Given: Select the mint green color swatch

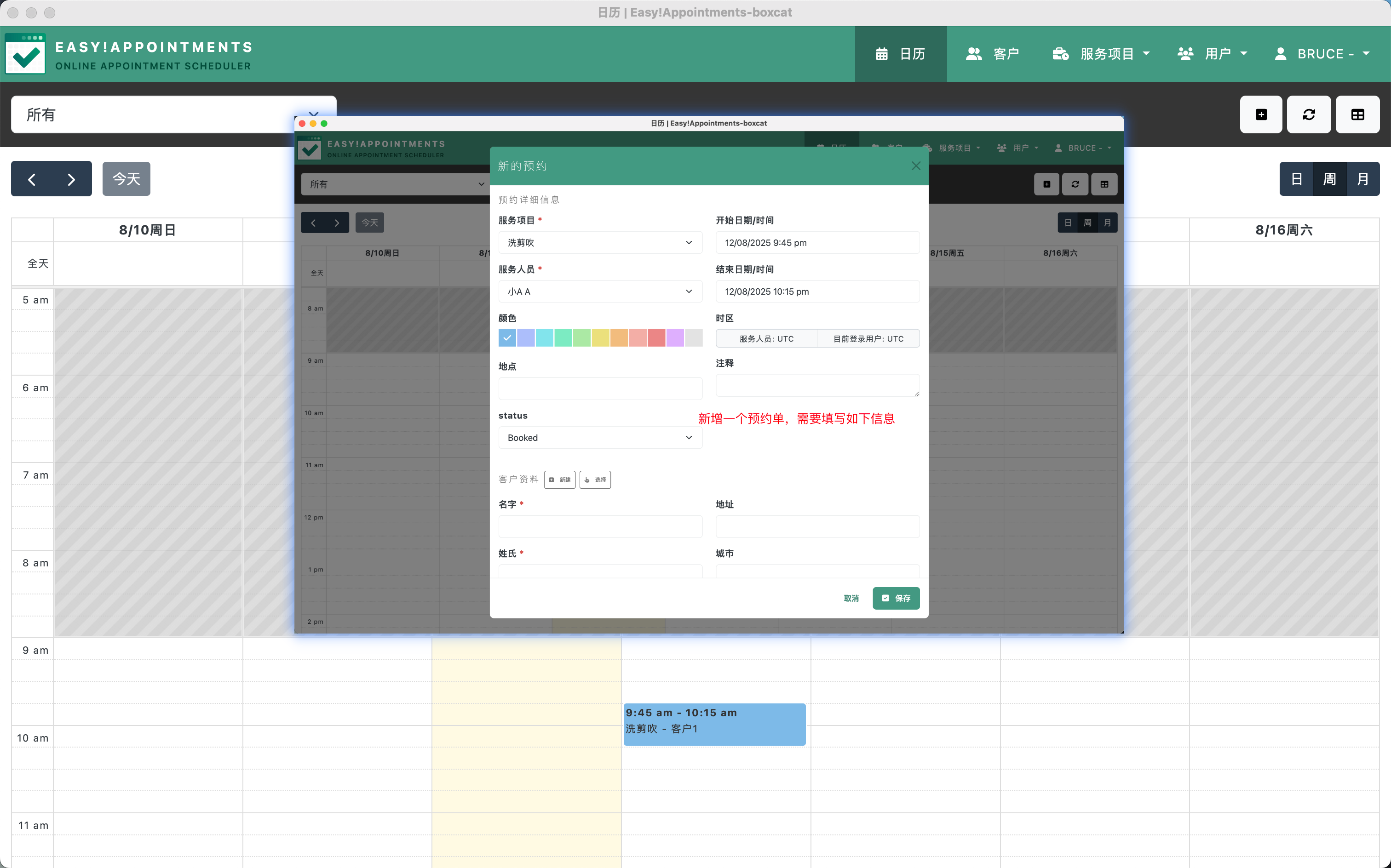Looking at the screenshot, I should coord(563,338).
